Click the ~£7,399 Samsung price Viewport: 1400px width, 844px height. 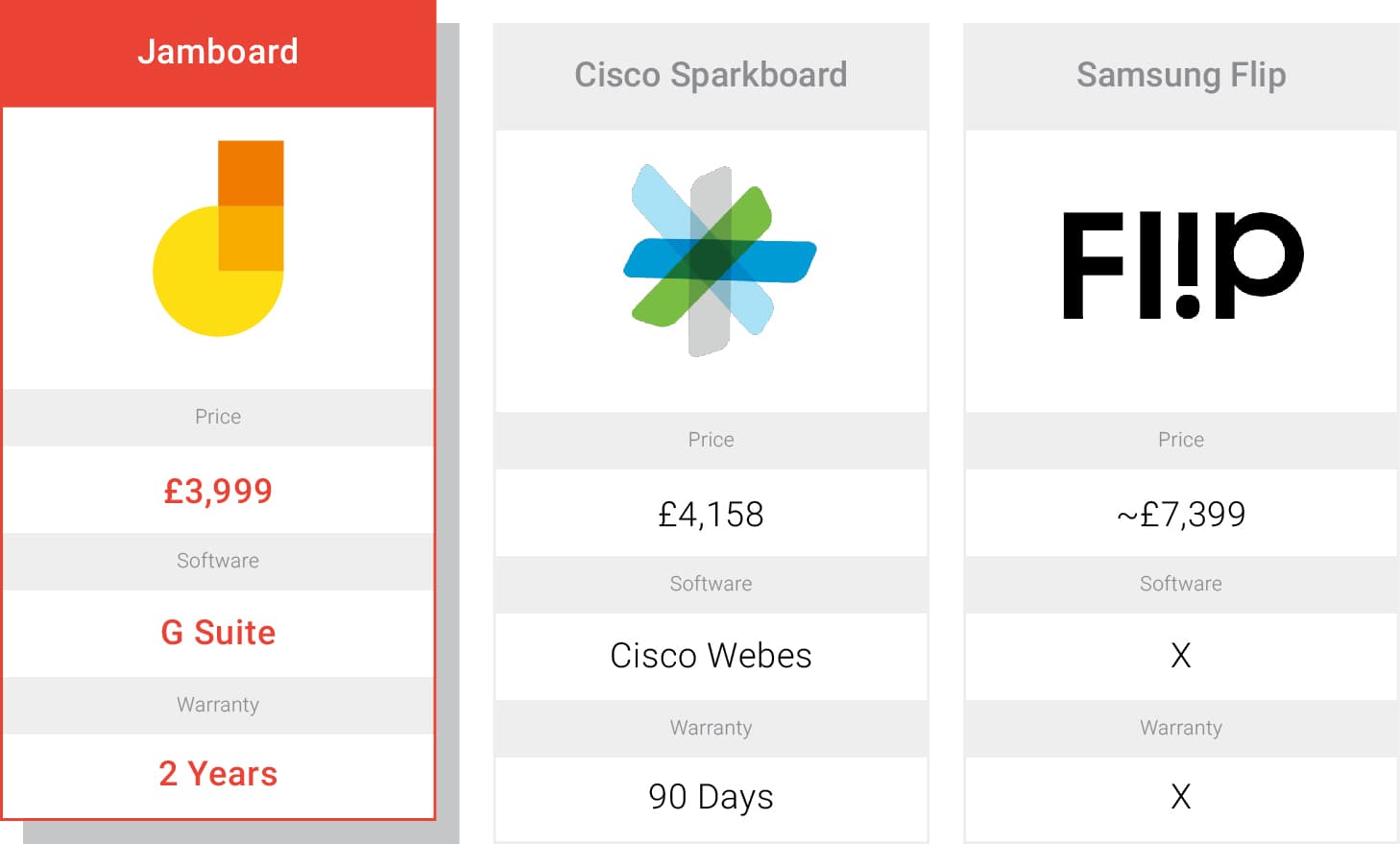(x=1181, y=514)
